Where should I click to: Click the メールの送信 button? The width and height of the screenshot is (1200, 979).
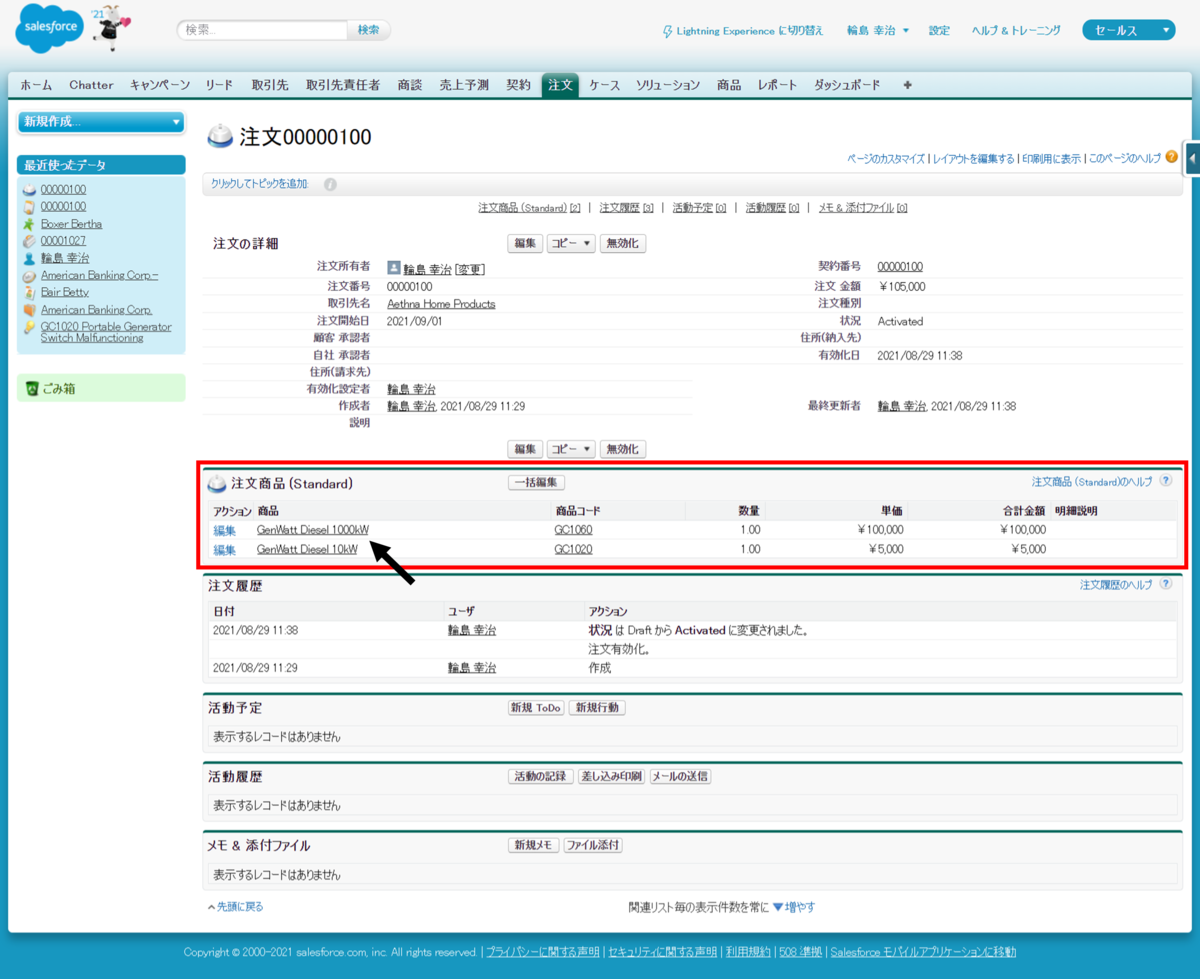tap(680, 776)
